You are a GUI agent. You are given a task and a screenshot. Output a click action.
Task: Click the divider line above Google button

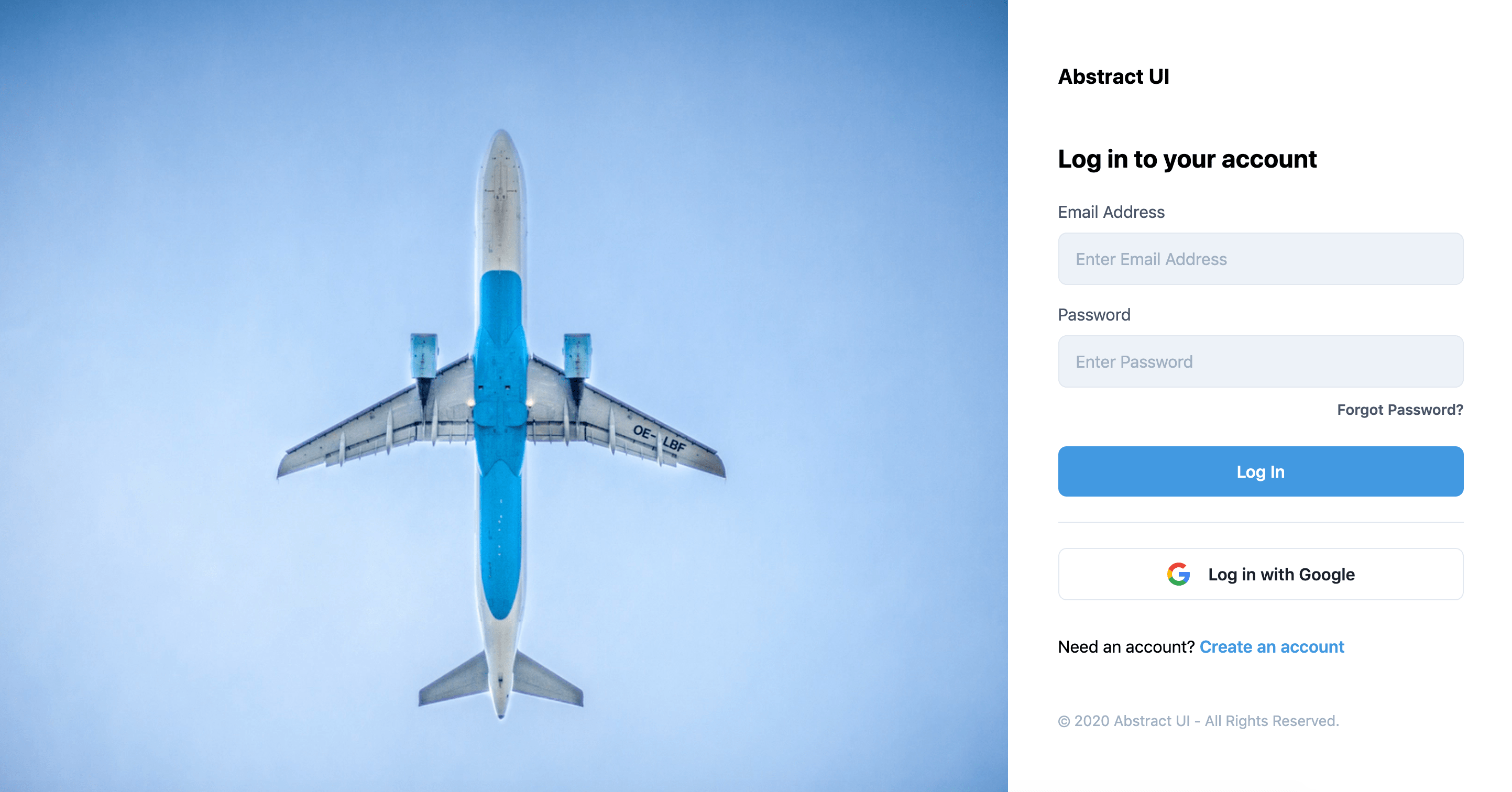tap(1260, 522)
